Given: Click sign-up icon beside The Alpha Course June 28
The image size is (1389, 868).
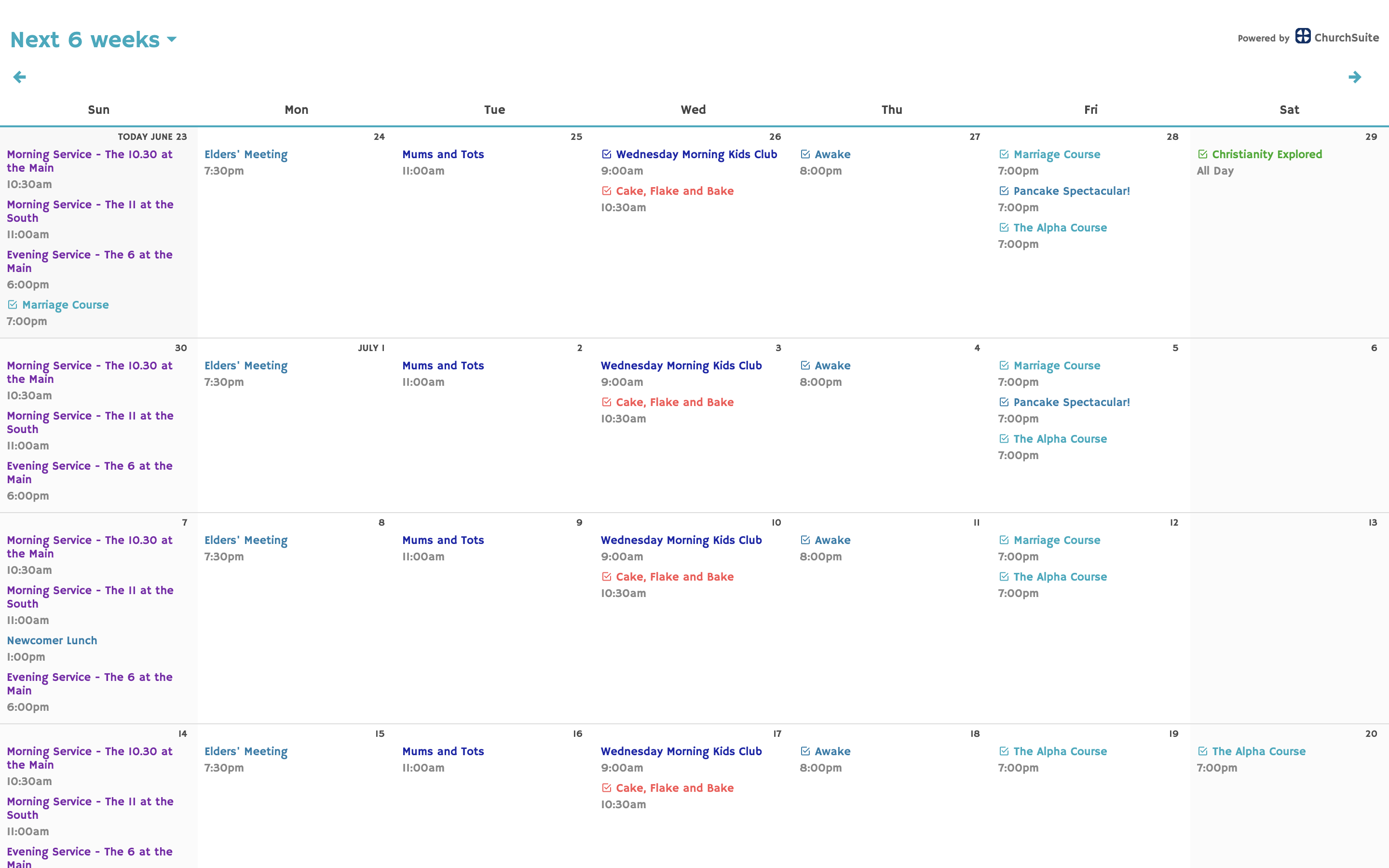Looking at the screenshot, I should tap(1004, 228).
